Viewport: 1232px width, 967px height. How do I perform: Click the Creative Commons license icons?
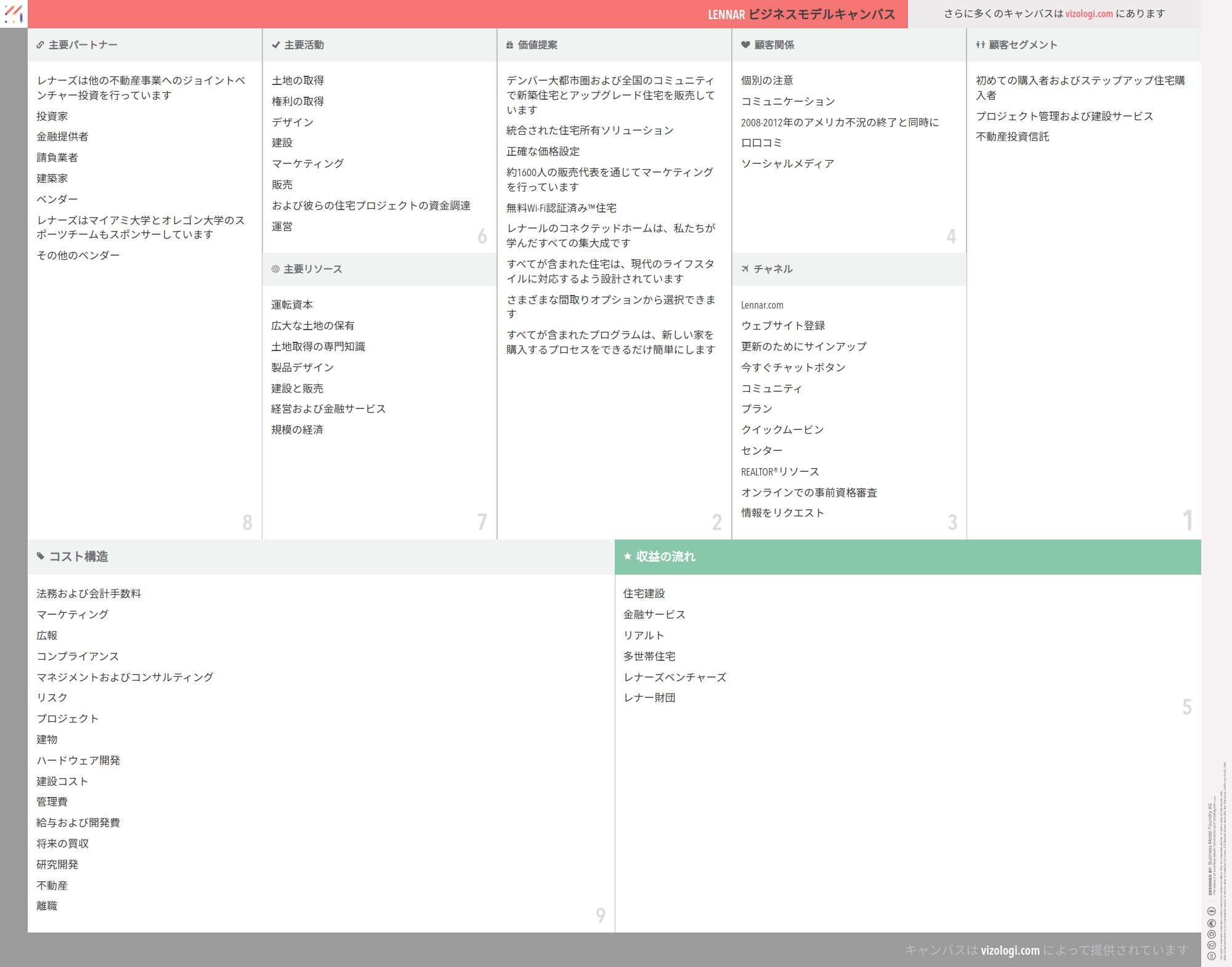coord(1211,933)
